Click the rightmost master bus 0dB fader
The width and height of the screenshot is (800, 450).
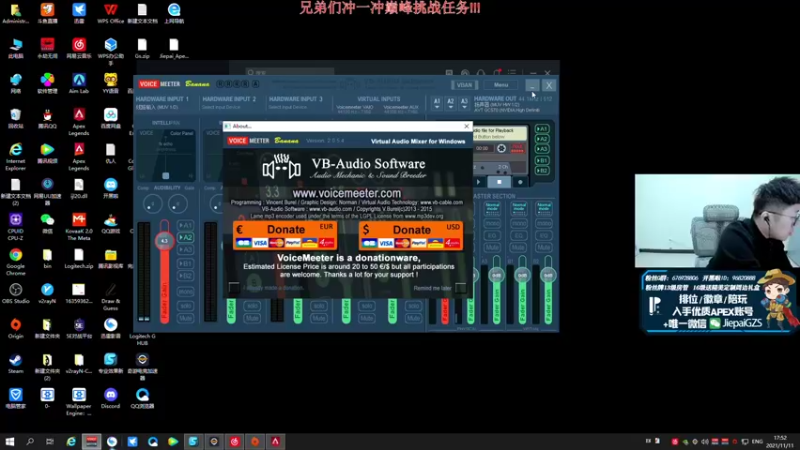[548, 276]
